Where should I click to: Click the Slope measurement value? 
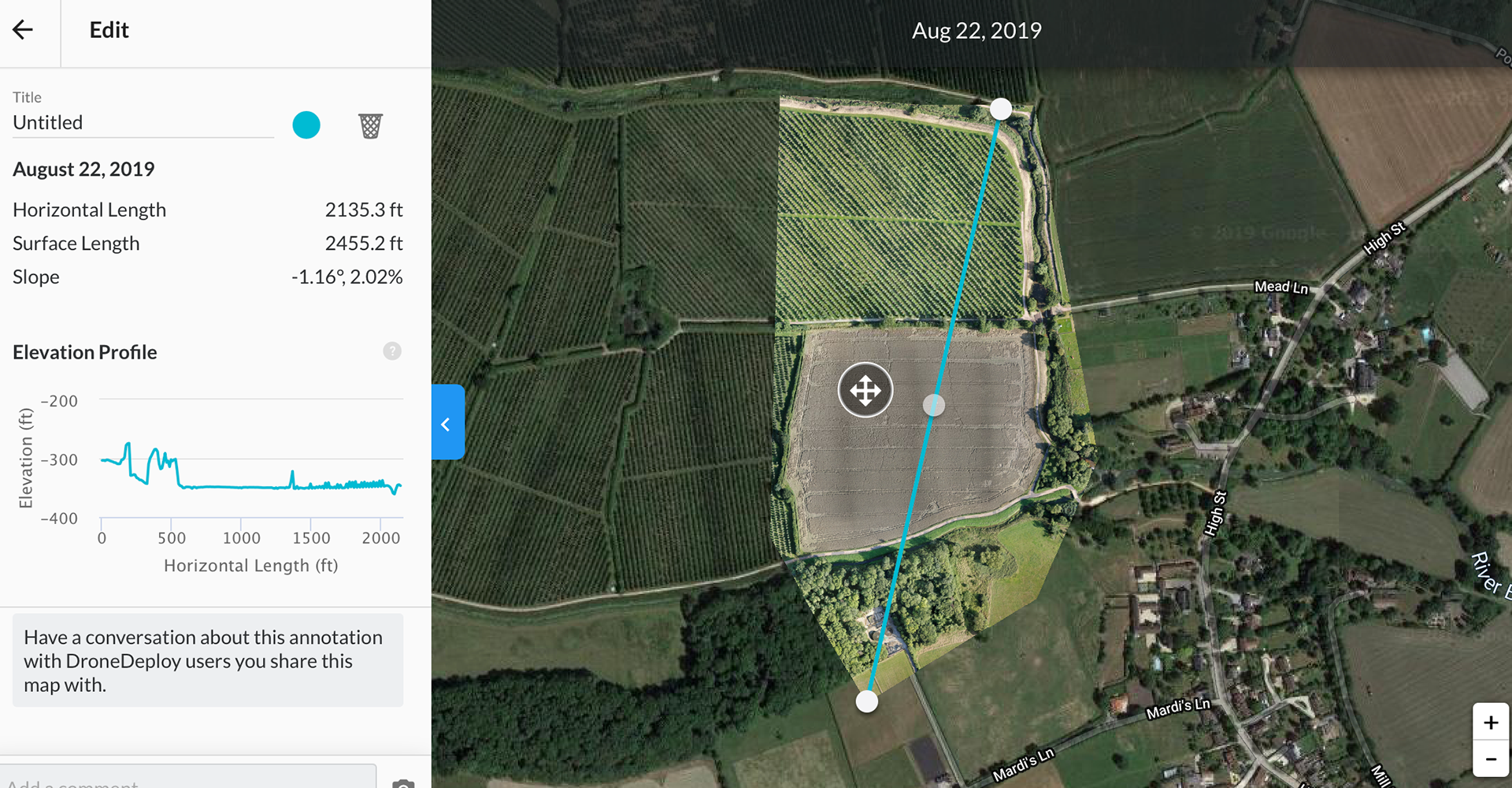(346, 277)
